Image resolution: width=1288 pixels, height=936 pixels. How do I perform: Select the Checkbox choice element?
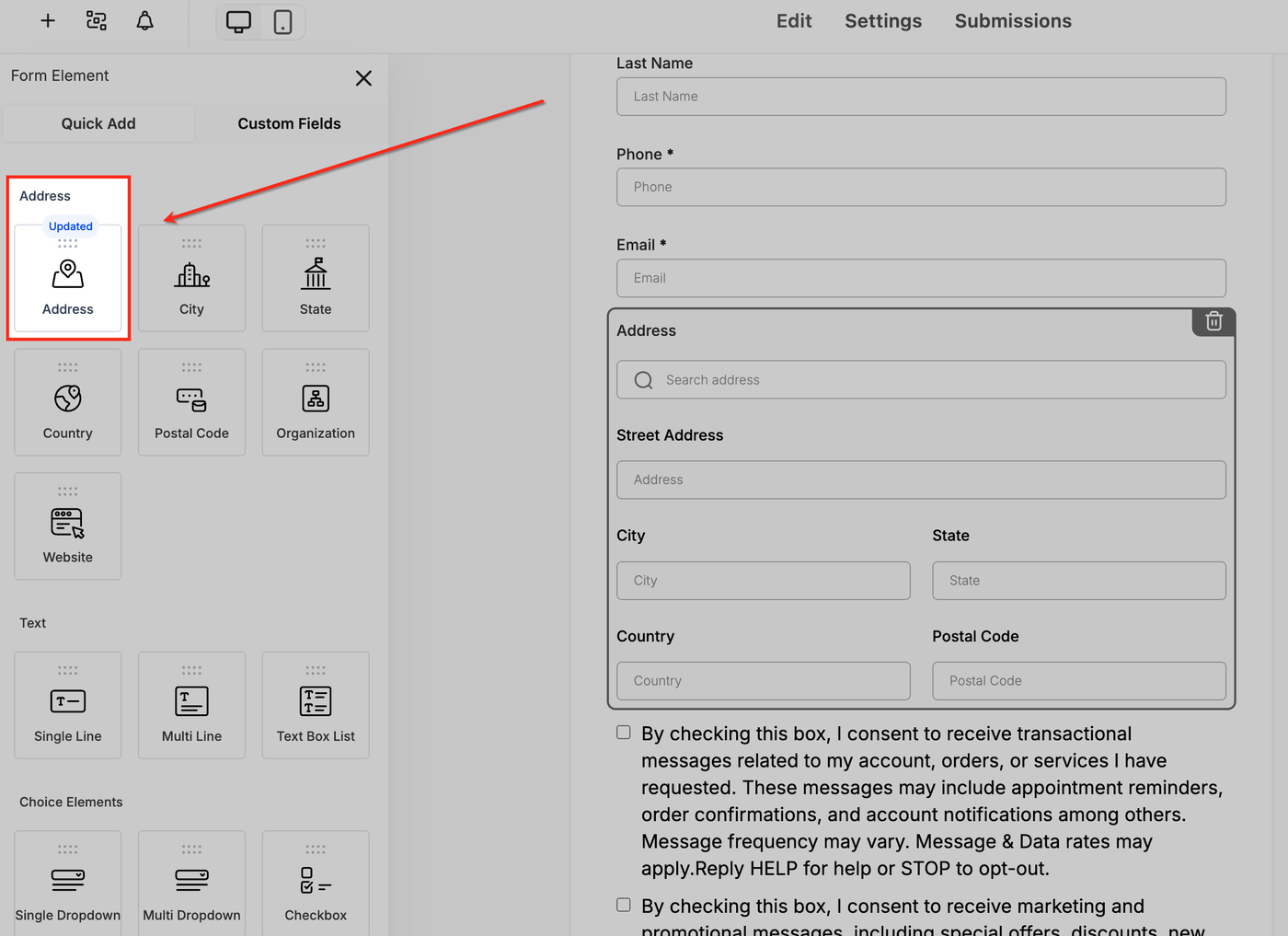coord(316,884)
